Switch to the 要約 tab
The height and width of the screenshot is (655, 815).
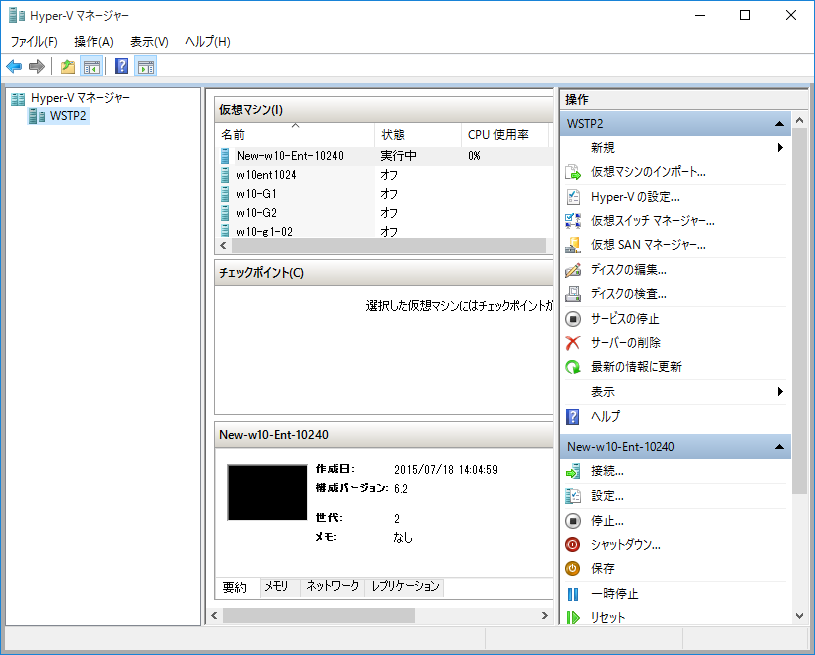(x=234, y=587)
